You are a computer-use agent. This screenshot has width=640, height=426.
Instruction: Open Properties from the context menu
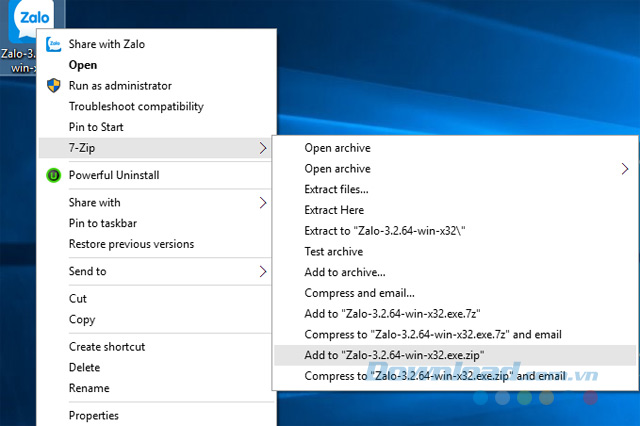[x=94, y=415]
